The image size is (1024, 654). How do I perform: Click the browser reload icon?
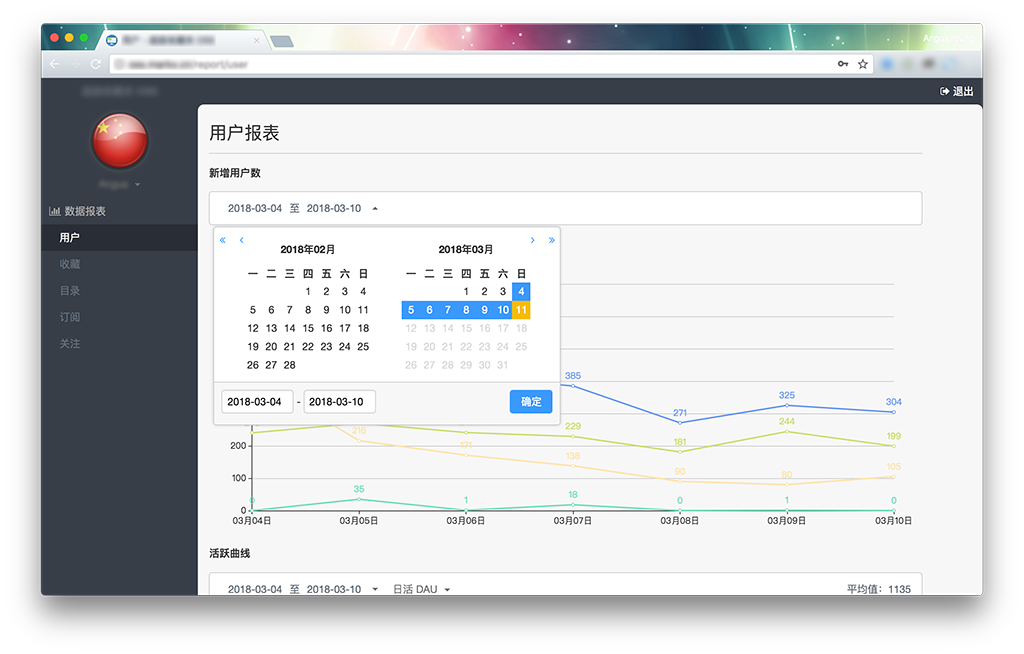coord(96,64)
